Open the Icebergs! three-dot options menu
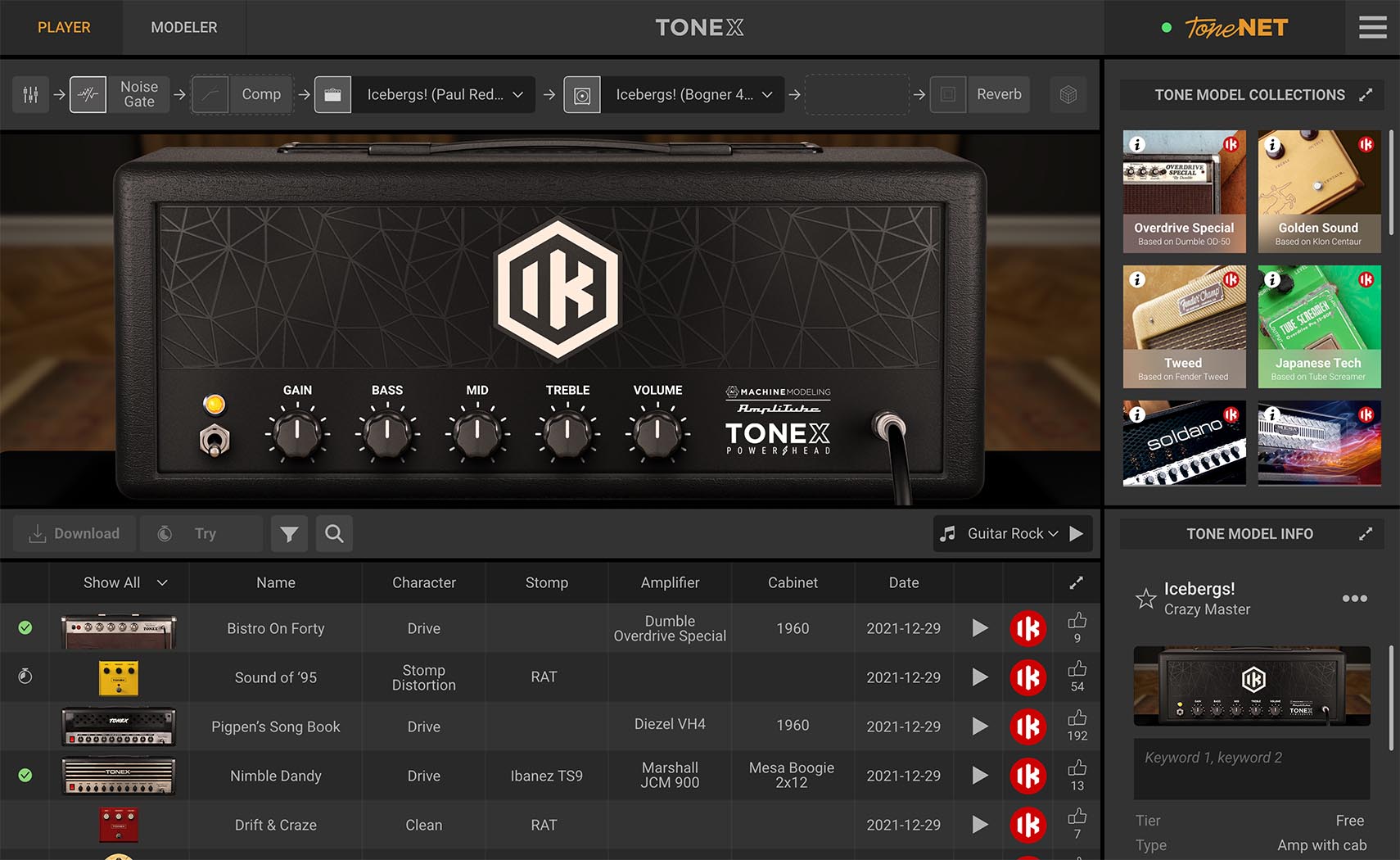 click(1355, 599)
